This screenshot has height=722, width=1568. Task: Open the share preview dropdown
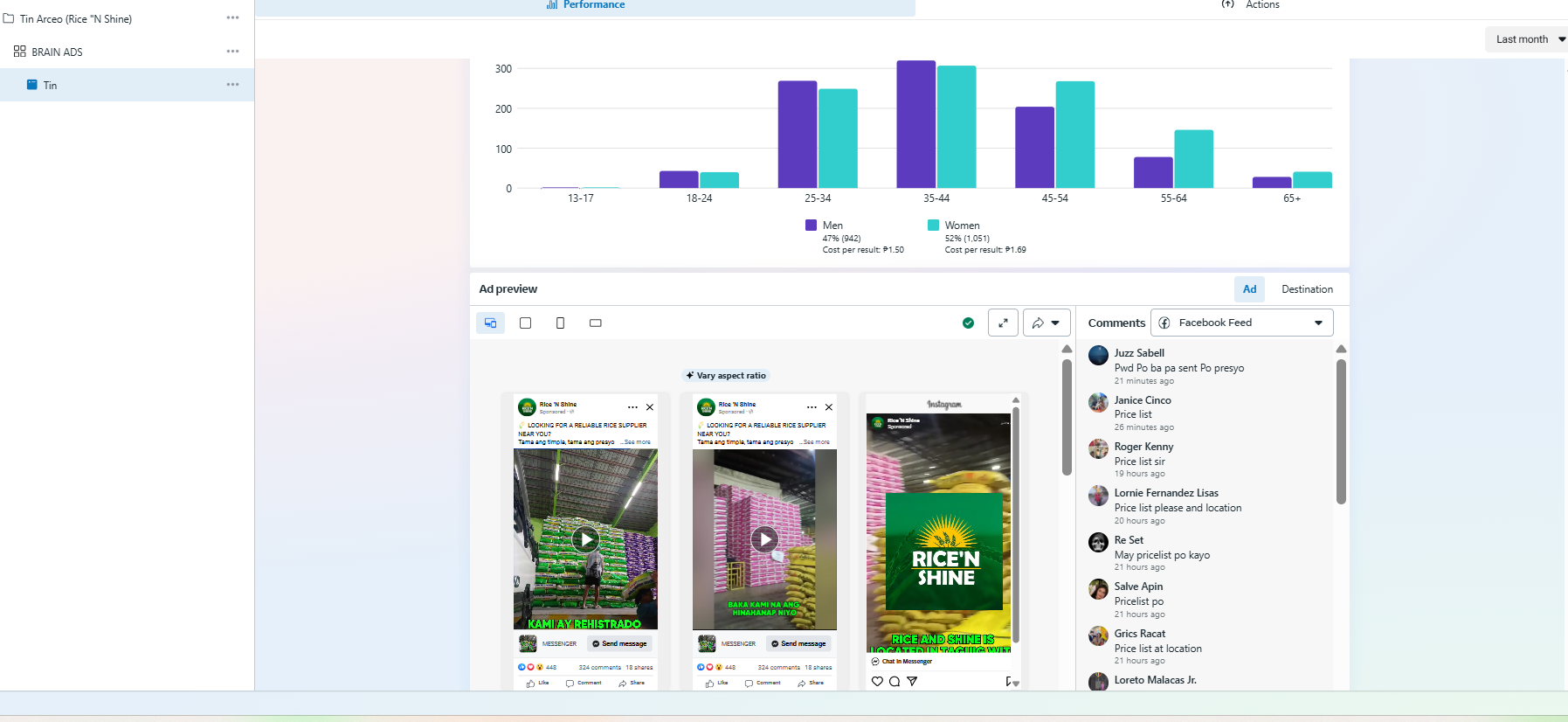pos(1046,323)
